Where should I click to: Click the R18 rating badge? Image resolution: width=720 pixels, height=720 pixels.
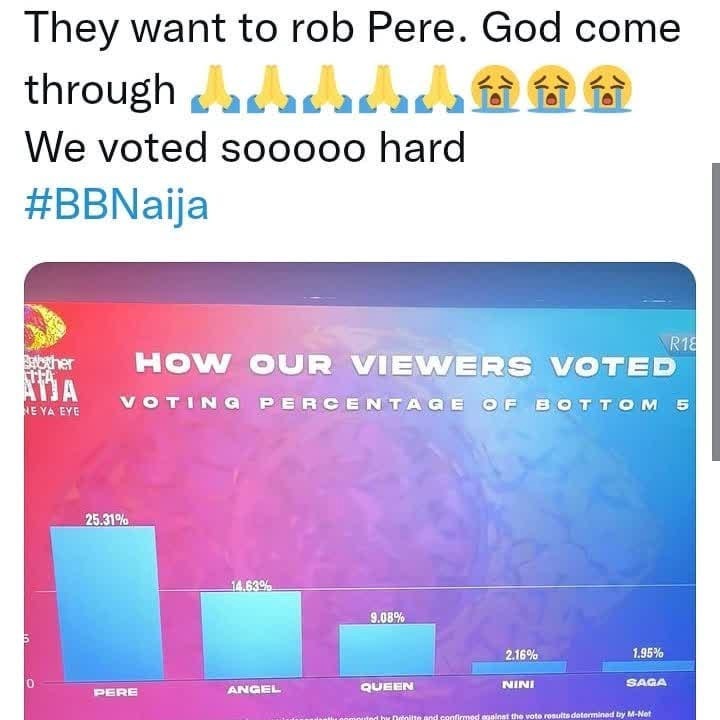pyautogui.click(x=681, y=344)
